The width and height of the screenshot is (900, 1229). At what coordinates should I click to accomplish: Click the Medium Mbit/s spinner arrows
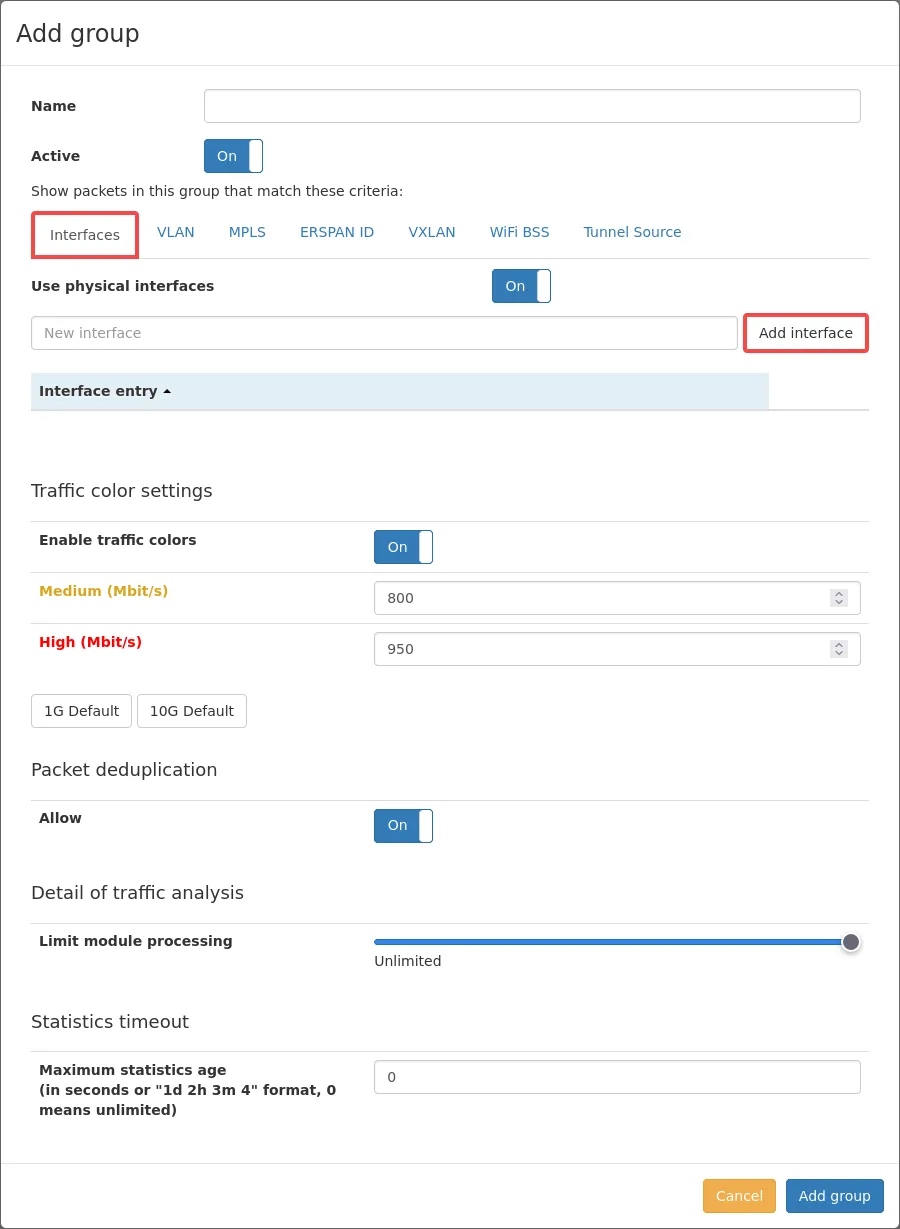(x=838, y=598)
